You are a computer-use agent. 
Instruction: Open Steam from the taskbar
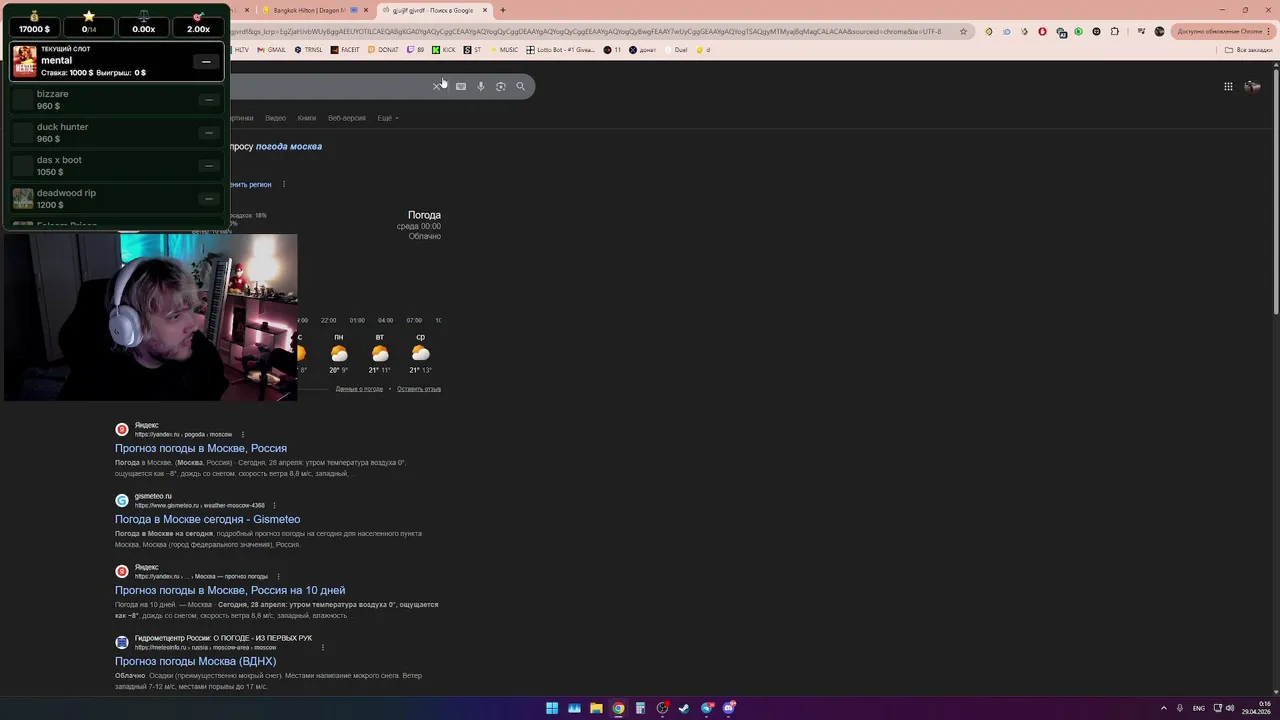click(x=684, y=708)
